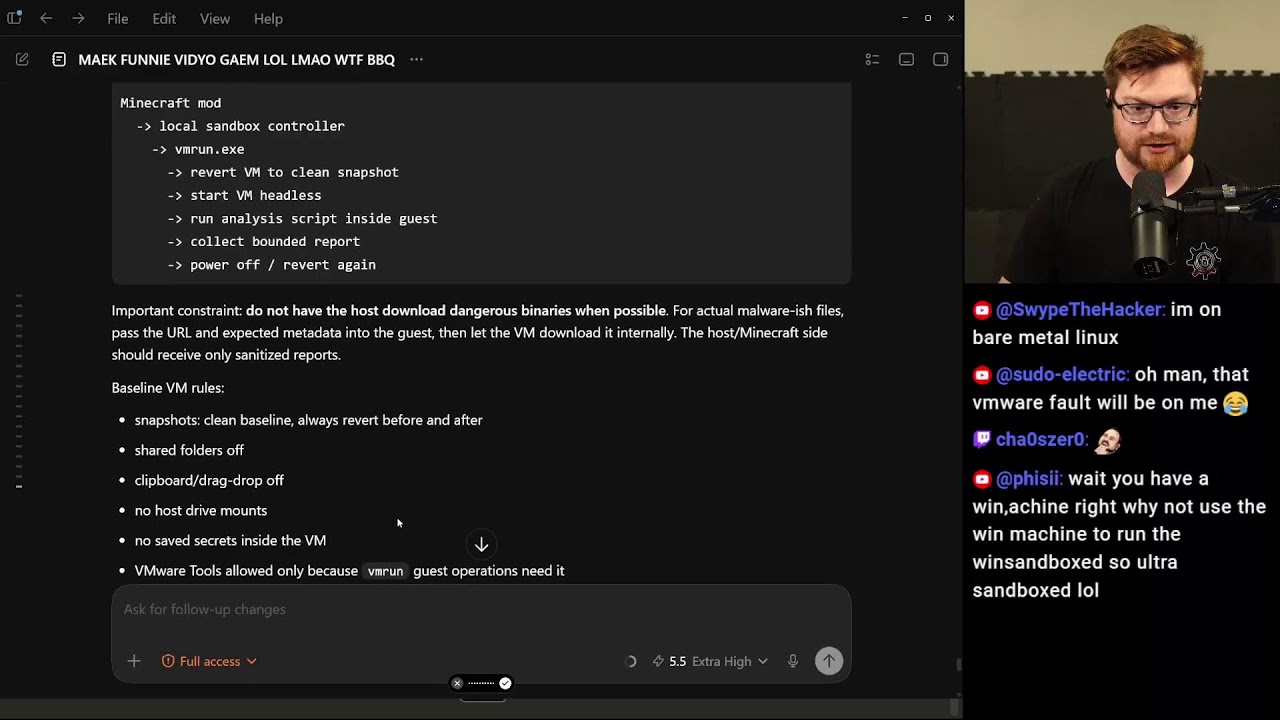Open the File menu

118,18
